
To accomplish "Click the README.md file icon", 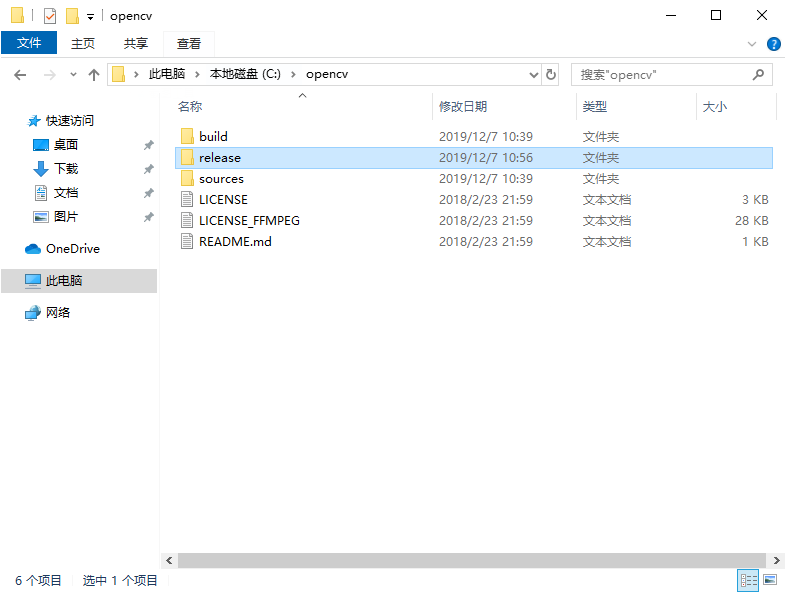I will click(x=187, y=242).
